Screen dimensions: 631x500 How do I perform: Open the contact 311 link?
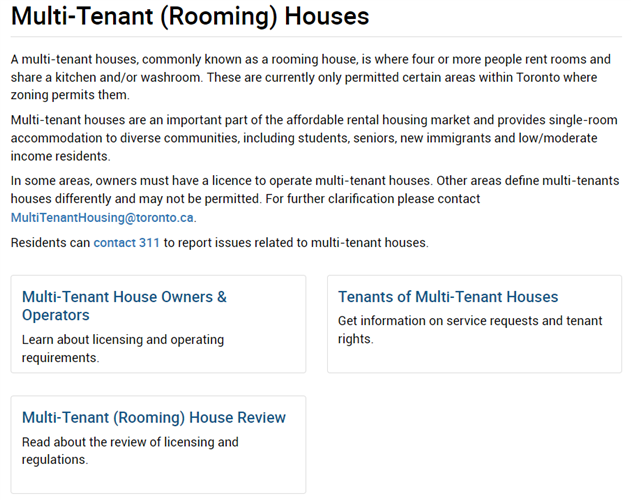tap(127, 242)
